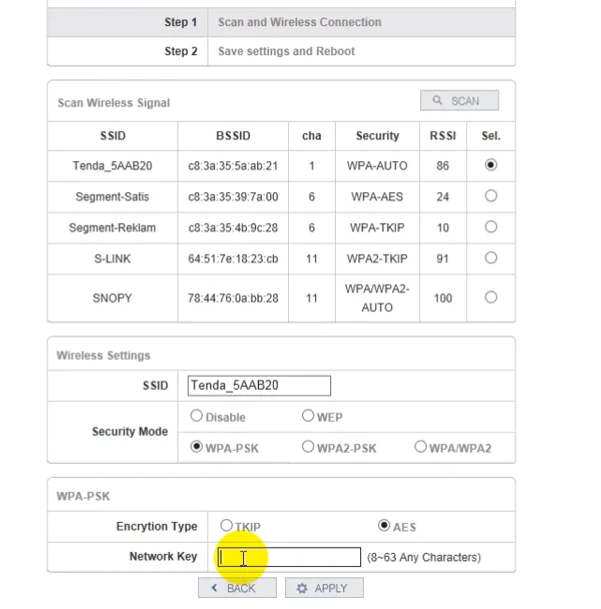Viewport: 601px width, 609px height.
Task: Click the WPA-AES security cell
Action: (x=377, y=197)
